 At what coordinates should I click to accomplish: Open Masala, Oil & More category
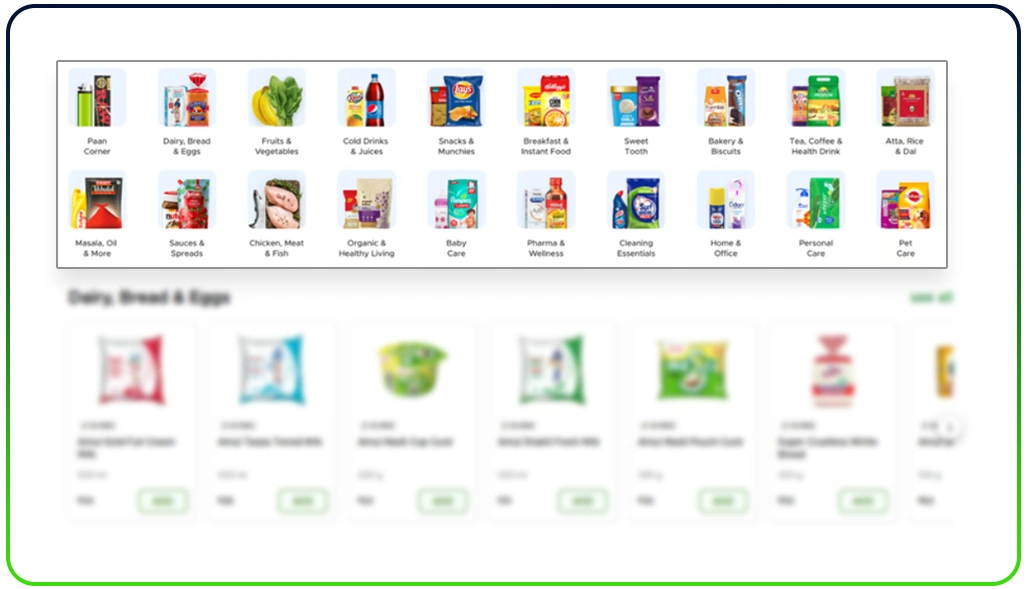coord(97,214)
